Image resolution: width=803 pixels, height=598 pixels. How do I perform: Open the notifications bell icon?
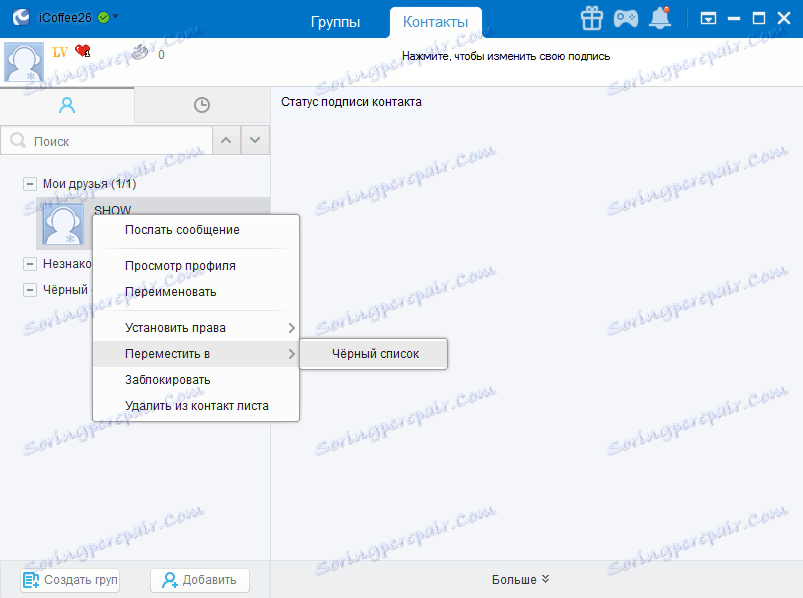pos(660,18)
